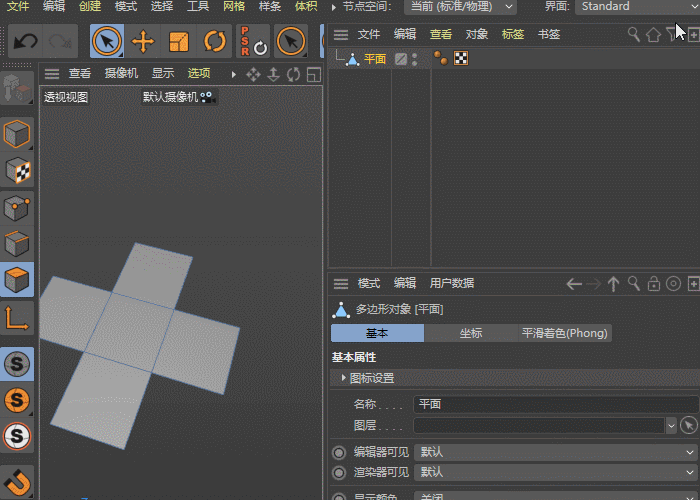
Task: Click Attribute Manager up arrow
Action: [x=613, y=284]
